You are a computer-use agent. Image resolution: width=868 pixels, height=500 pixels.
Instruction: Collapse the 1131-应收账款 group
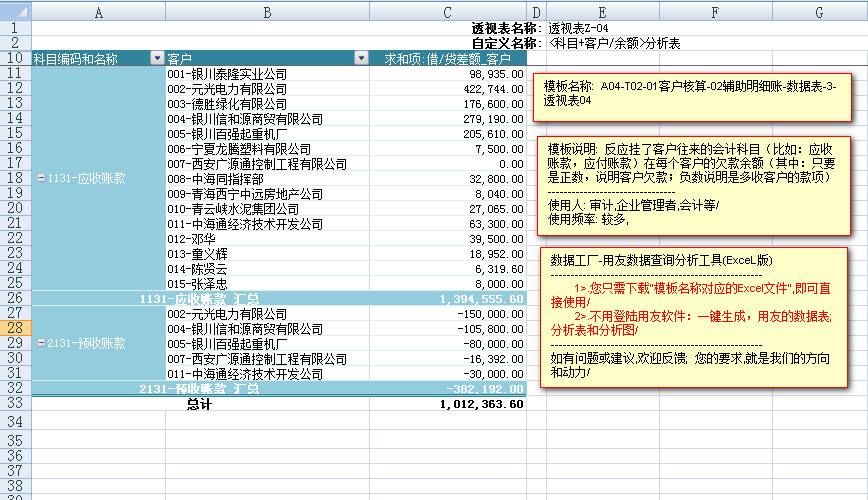point(40,178)
